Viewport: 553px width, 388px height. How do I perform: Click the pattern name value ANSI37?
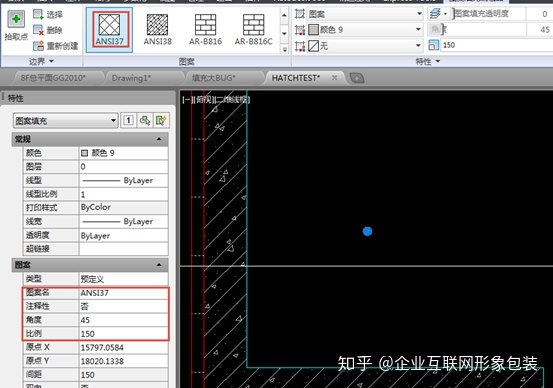(123, 293)
